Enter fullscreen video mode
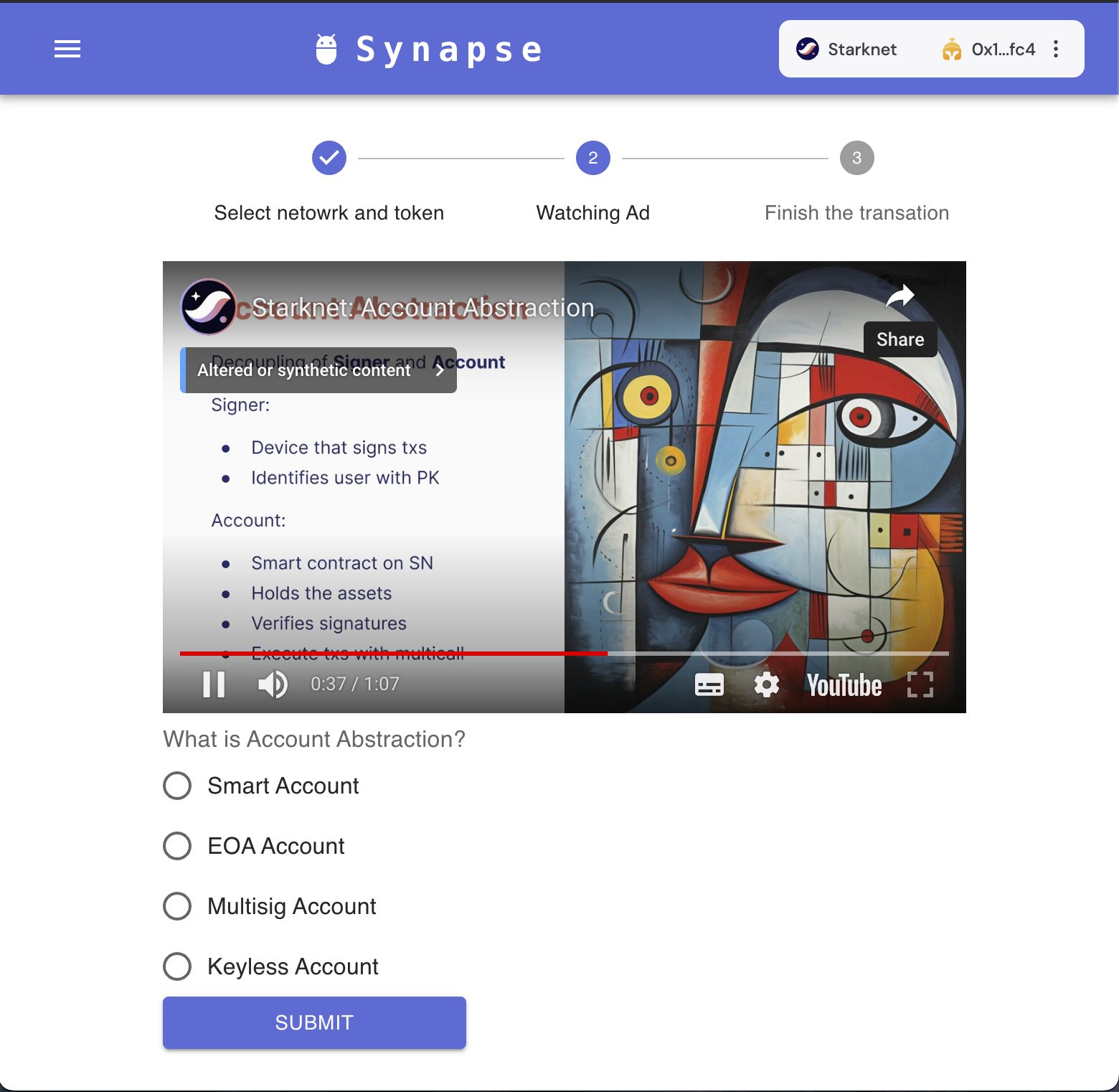The width and height of the screenshot is (1119, 1092). 920,685
